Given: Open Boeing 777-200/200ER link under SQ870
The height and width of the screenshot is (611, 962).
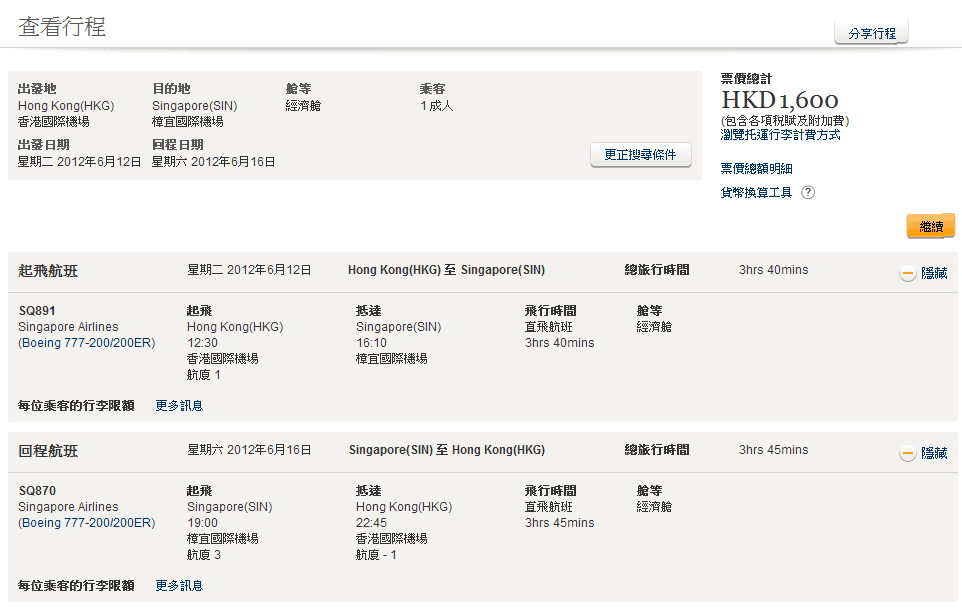Looking at the screenshot, I should coord(87,523).
